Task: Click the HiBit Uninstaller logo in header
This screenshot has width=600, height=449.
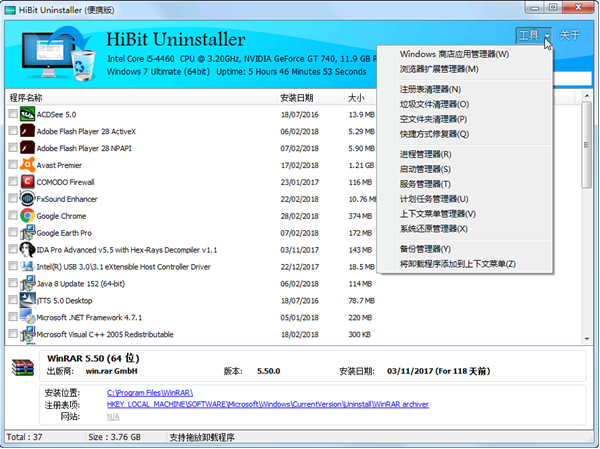Action: tap(59, 54)
